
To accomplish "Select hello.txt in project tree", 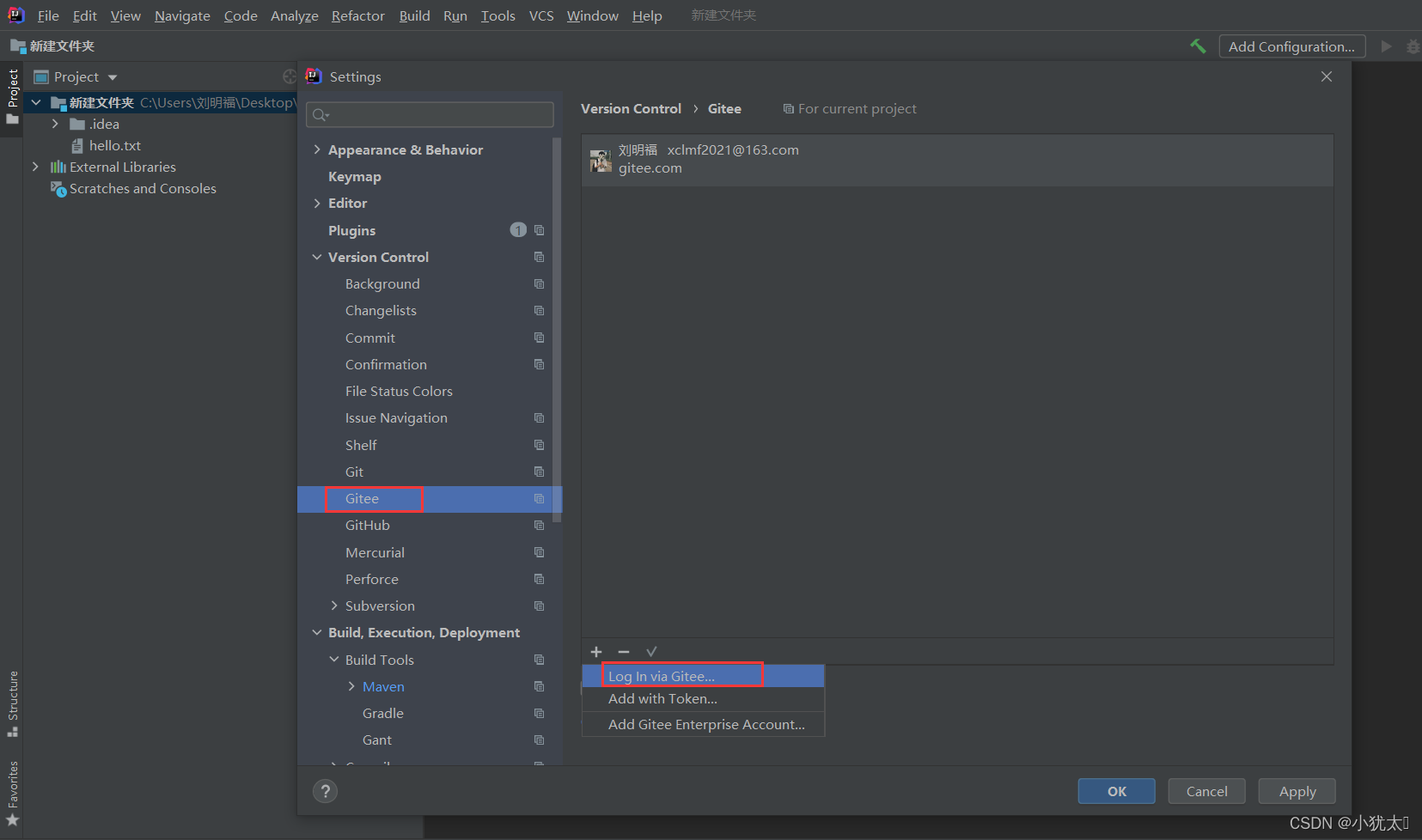I will coord(115,146).
